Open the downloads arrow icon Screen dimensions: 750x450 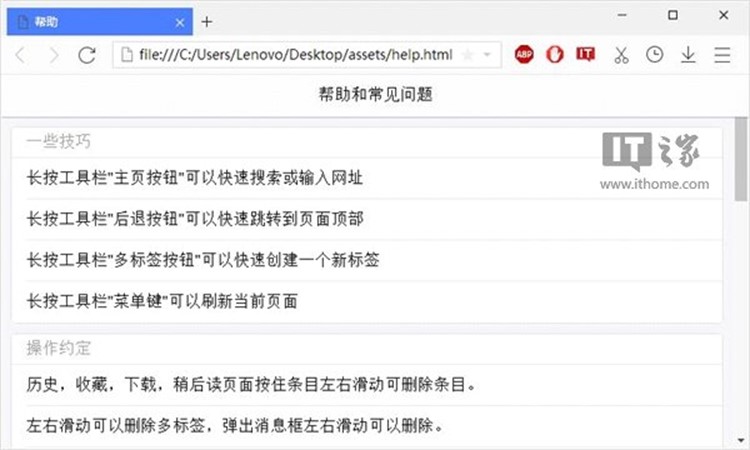click(688, 55)
